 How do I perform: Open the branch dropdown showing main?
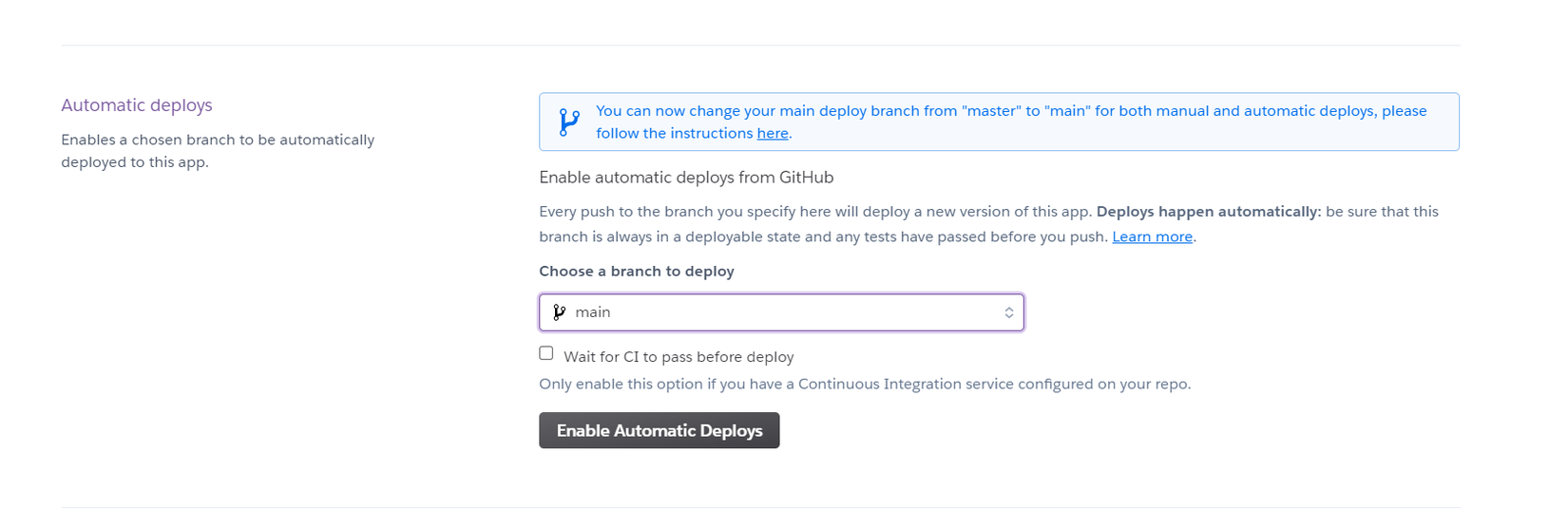click(781, 312)
